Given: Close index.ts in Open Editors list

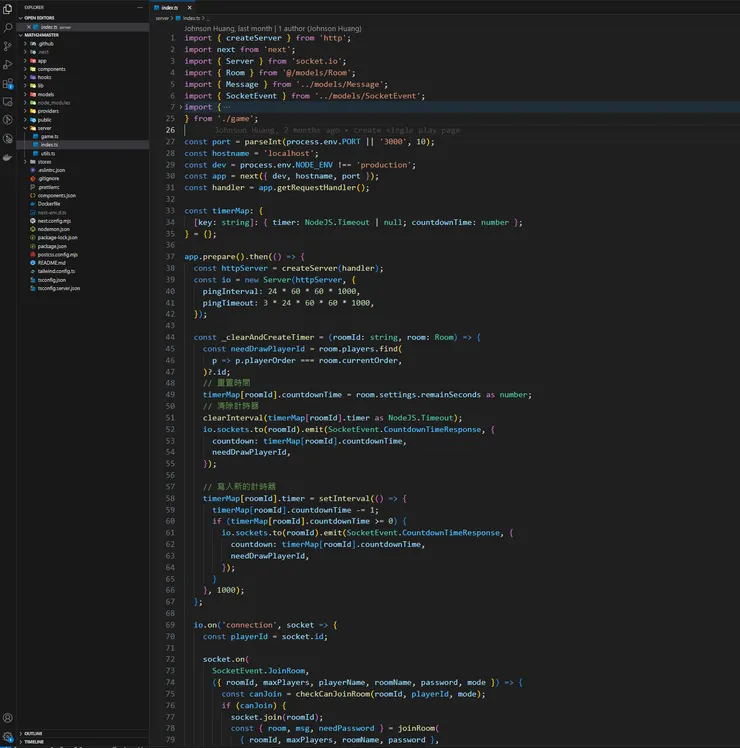Looking at the screenshot, I should (30, 27).
